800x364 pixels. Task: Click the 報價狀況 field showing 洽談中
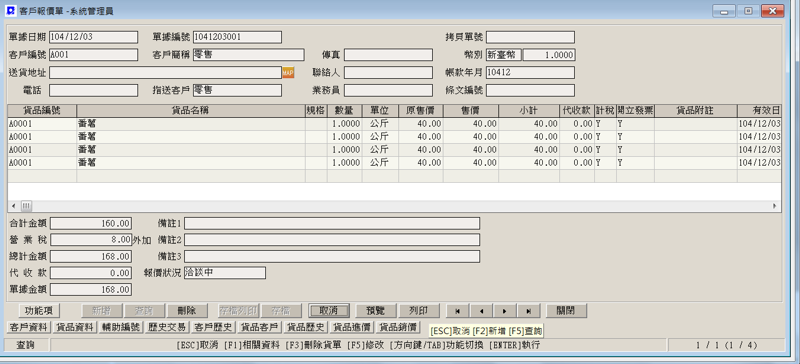pos(224,273)
